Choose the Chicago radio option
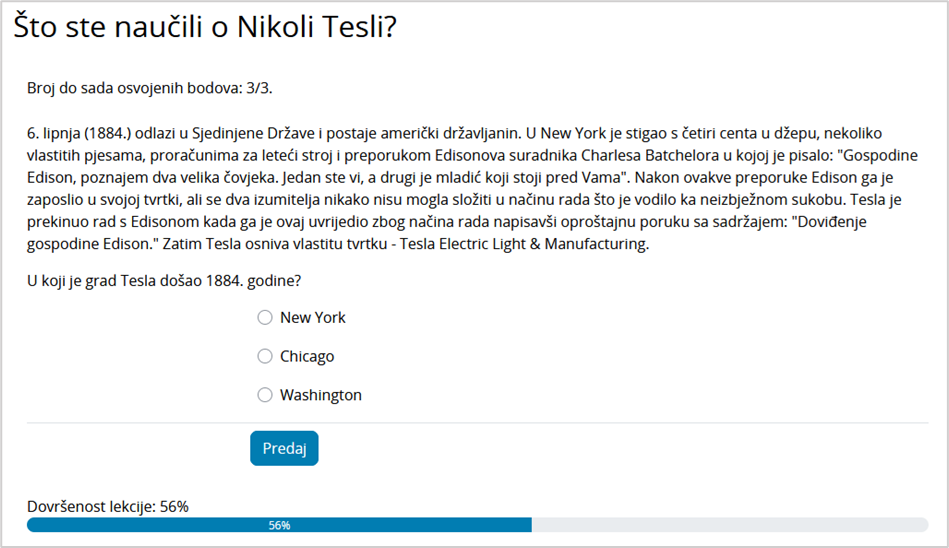Image resolution: width=949 pixels, height=548 pixels. coord(265,356)
